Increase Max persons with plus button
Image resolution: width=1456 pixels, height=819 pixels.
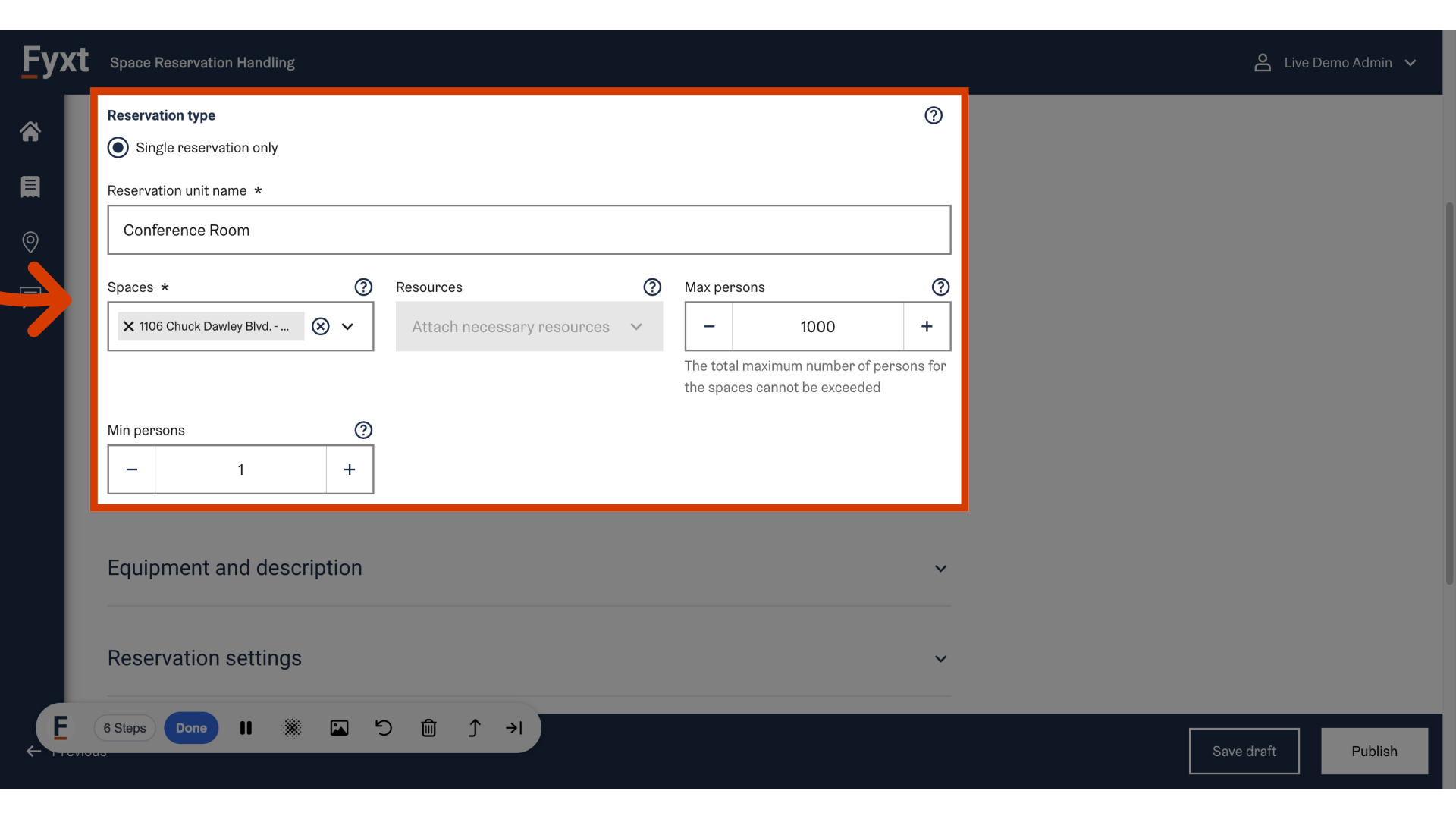(927, 327)
